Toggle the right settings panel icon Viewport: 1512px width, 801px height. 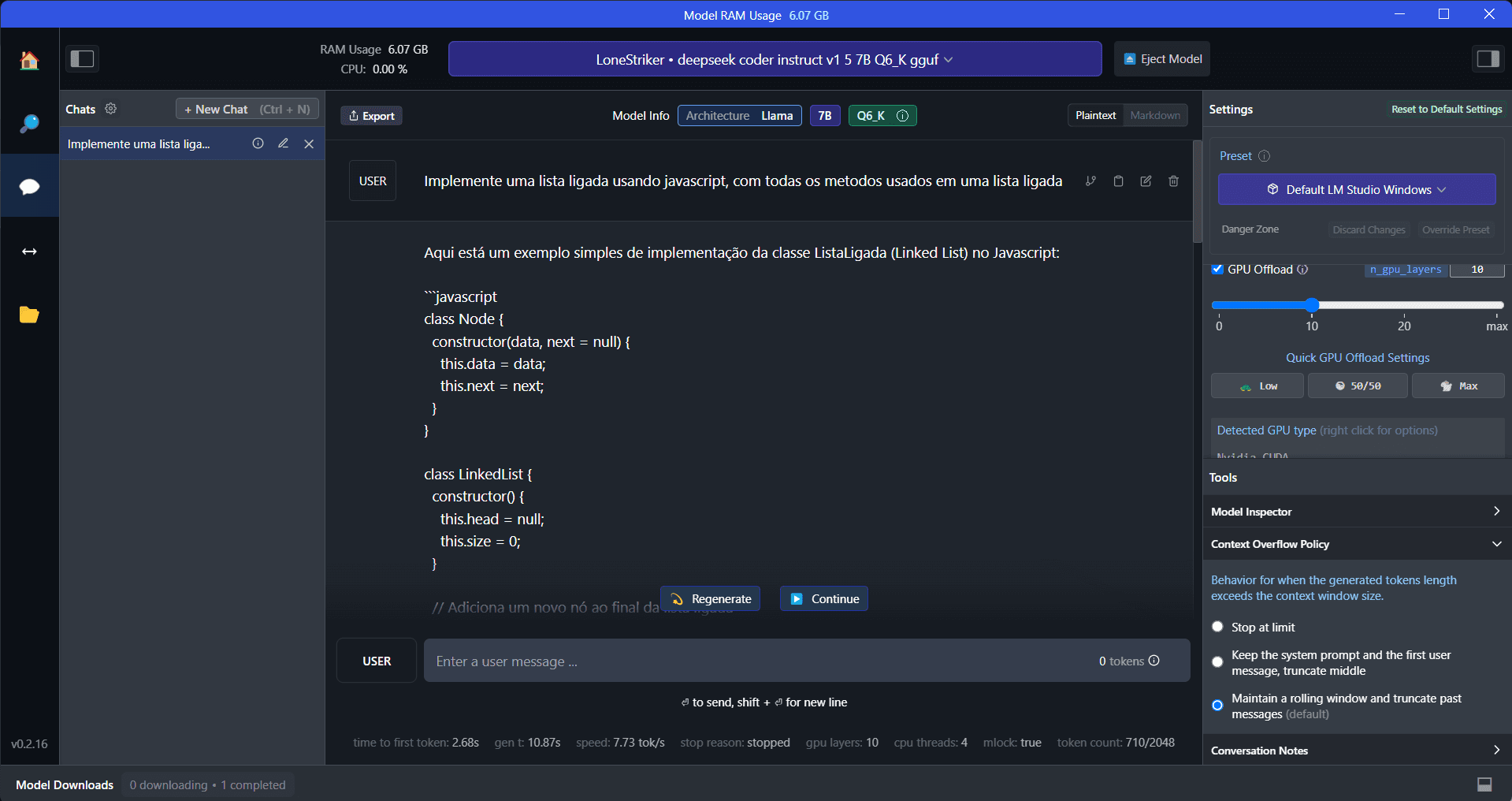[1488, 58]
